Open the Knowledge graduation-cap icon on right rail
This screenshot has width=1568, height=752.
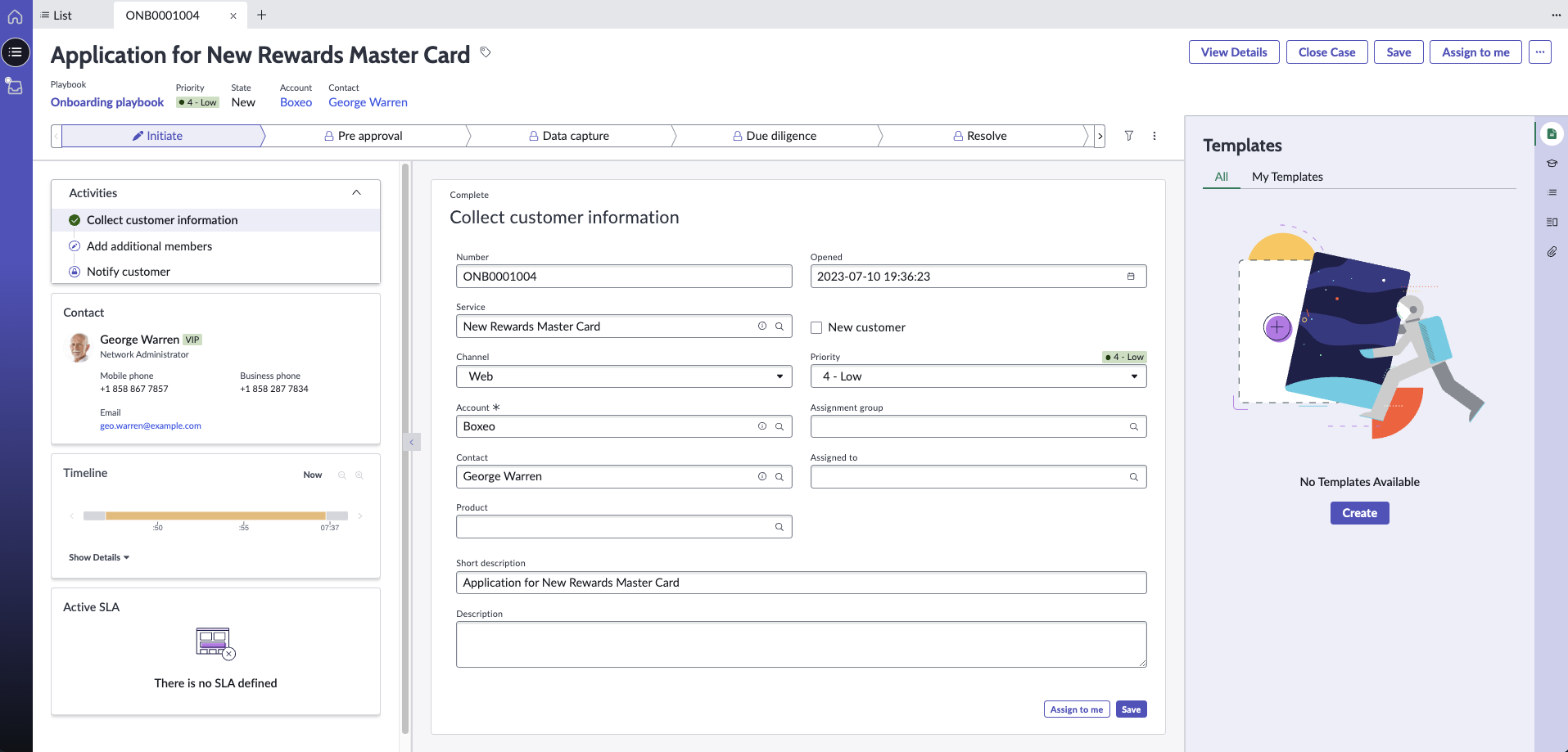[x=1552, y=163]
